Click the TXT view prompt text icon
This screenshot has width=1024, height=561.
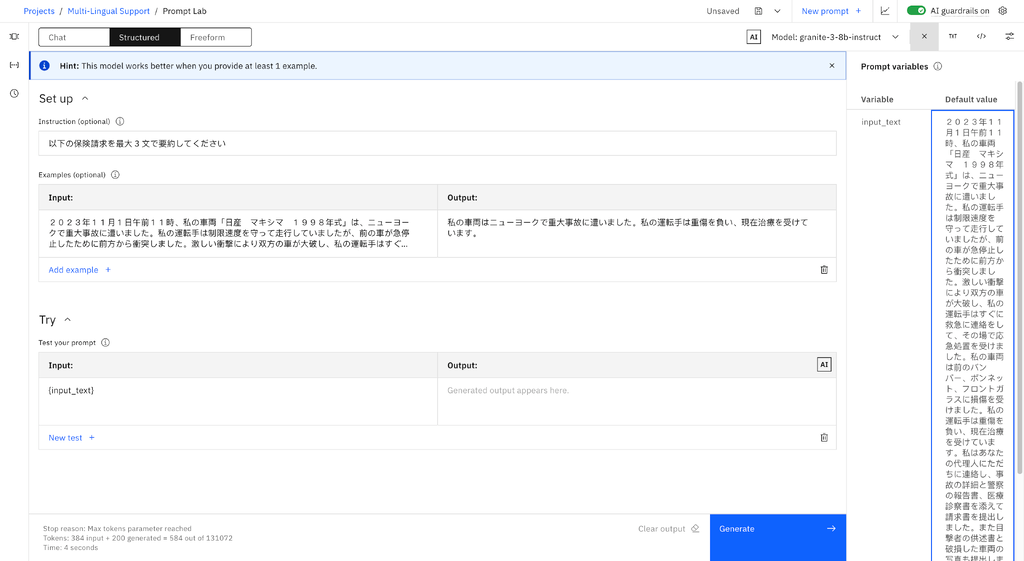point(953,37)
